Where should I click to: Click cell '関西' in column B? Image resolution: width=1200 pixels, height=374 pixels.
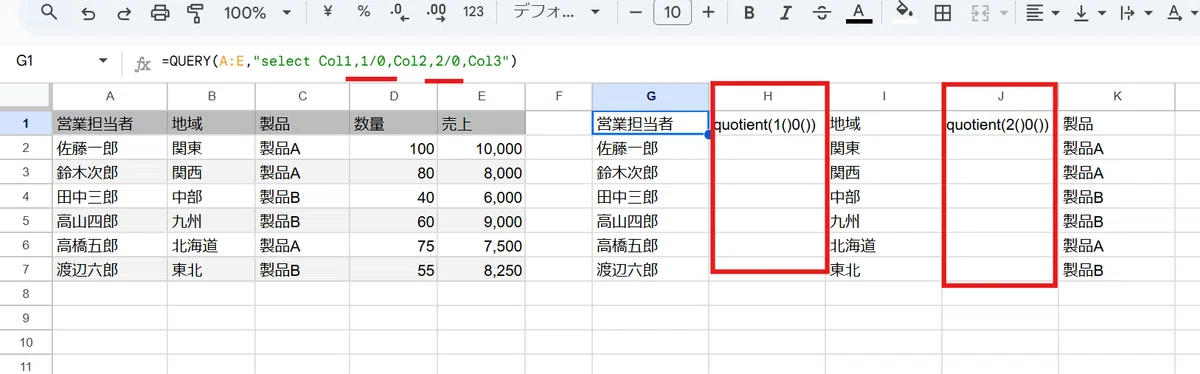(x=211, y=173)
